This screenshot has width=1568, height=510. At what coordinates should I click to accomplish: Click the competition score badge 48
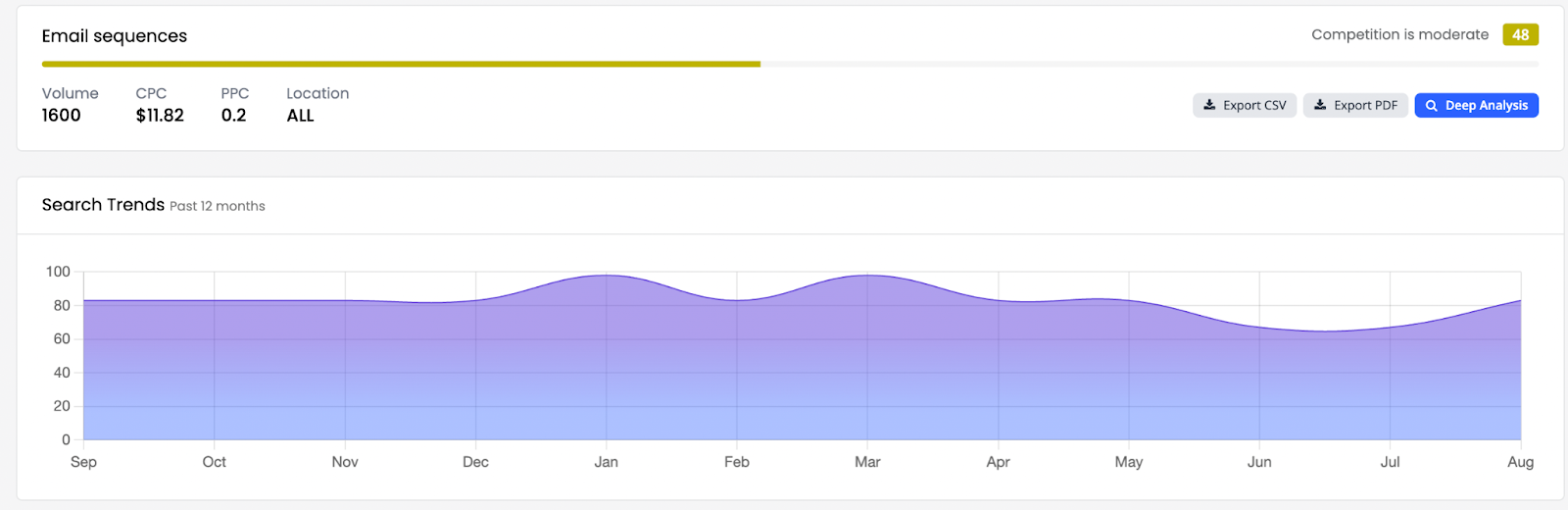click(1520, 34)
